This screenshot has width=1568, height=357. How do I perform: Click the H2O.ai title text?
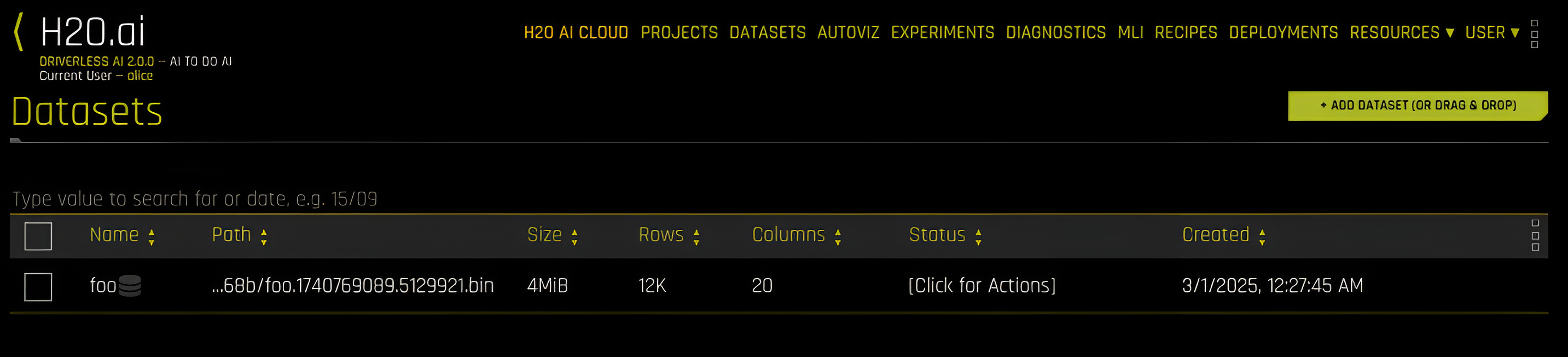(92, 32)
